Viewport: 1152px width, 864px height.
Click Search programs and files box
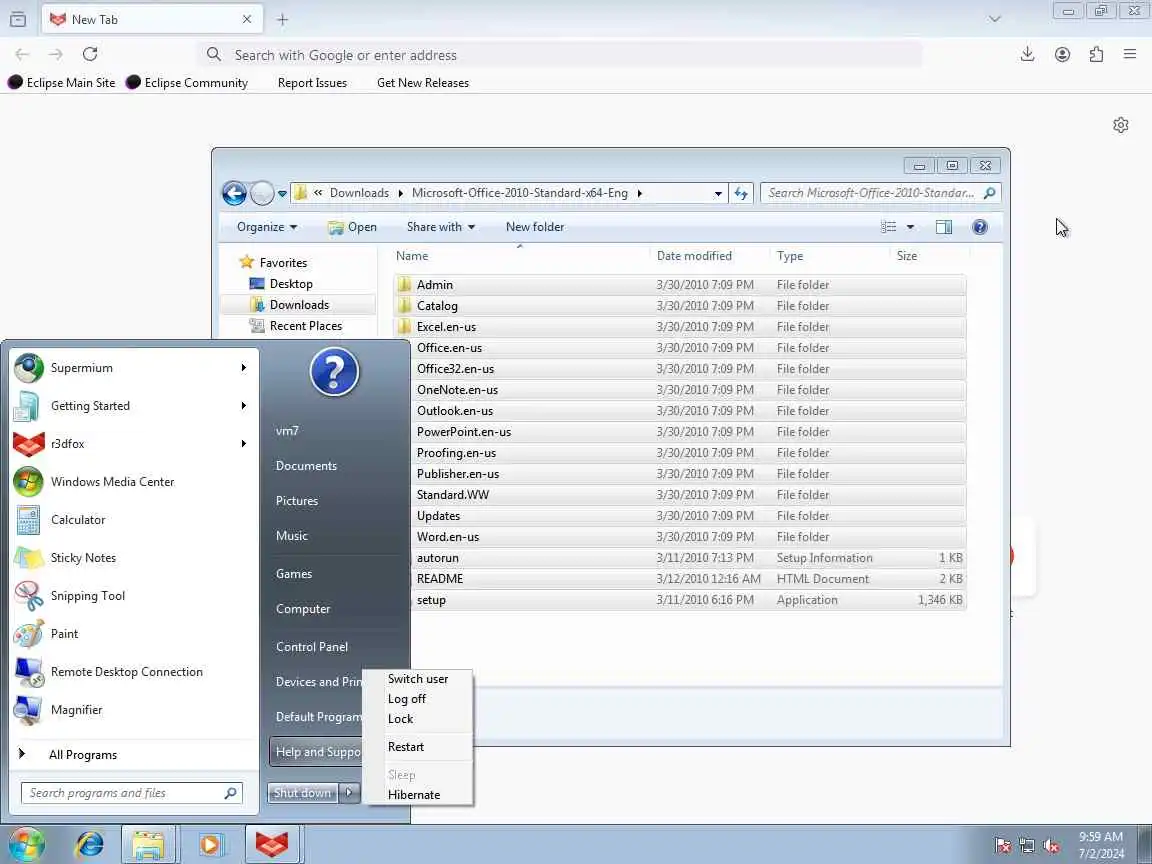point(132,793)
